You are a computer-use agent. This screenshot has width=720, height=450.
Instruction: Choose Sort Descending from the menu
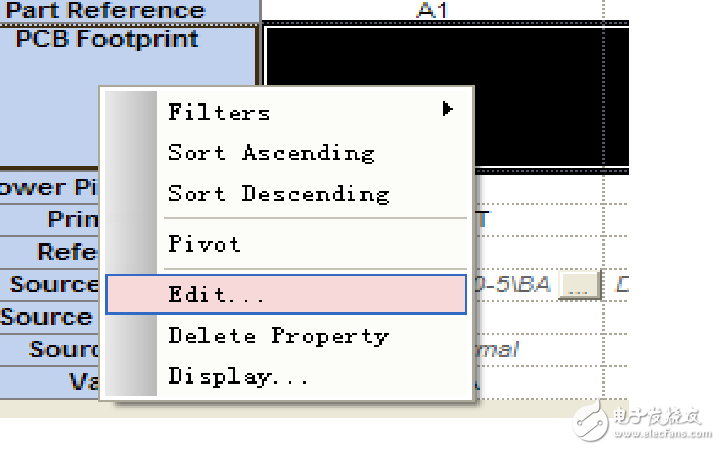(278, 194)
